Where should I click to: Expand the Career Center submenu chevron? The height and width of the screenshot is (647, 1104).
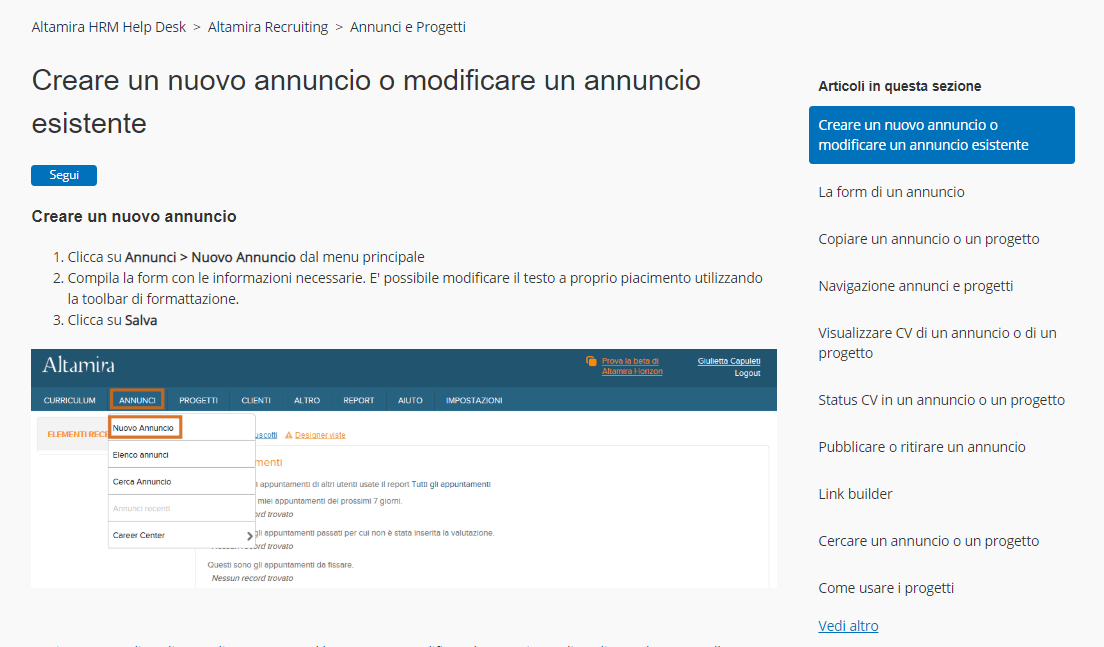pyautogui.click(x=251, y=535)
